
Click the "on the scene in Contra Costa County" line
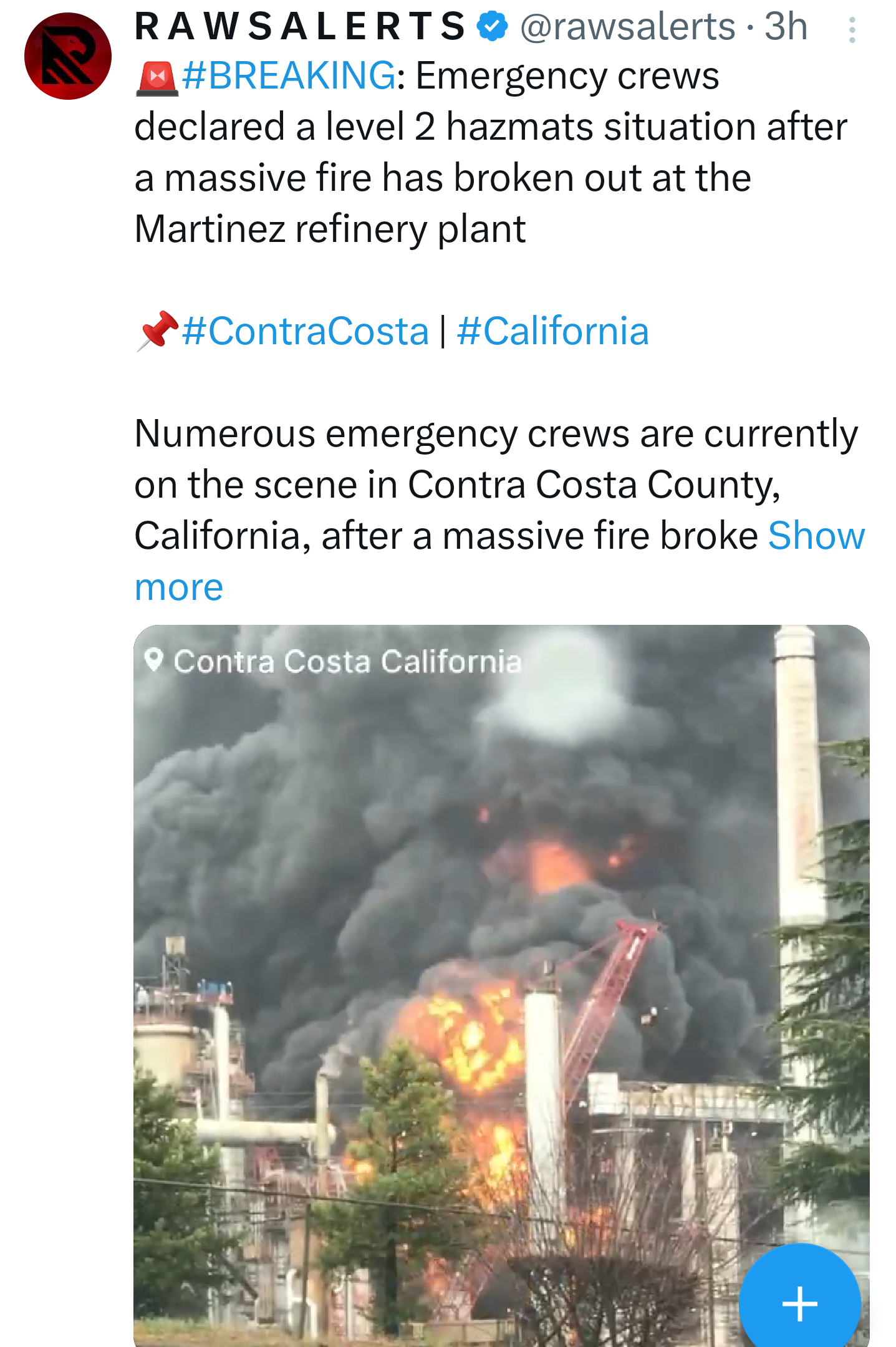point(457,485)
